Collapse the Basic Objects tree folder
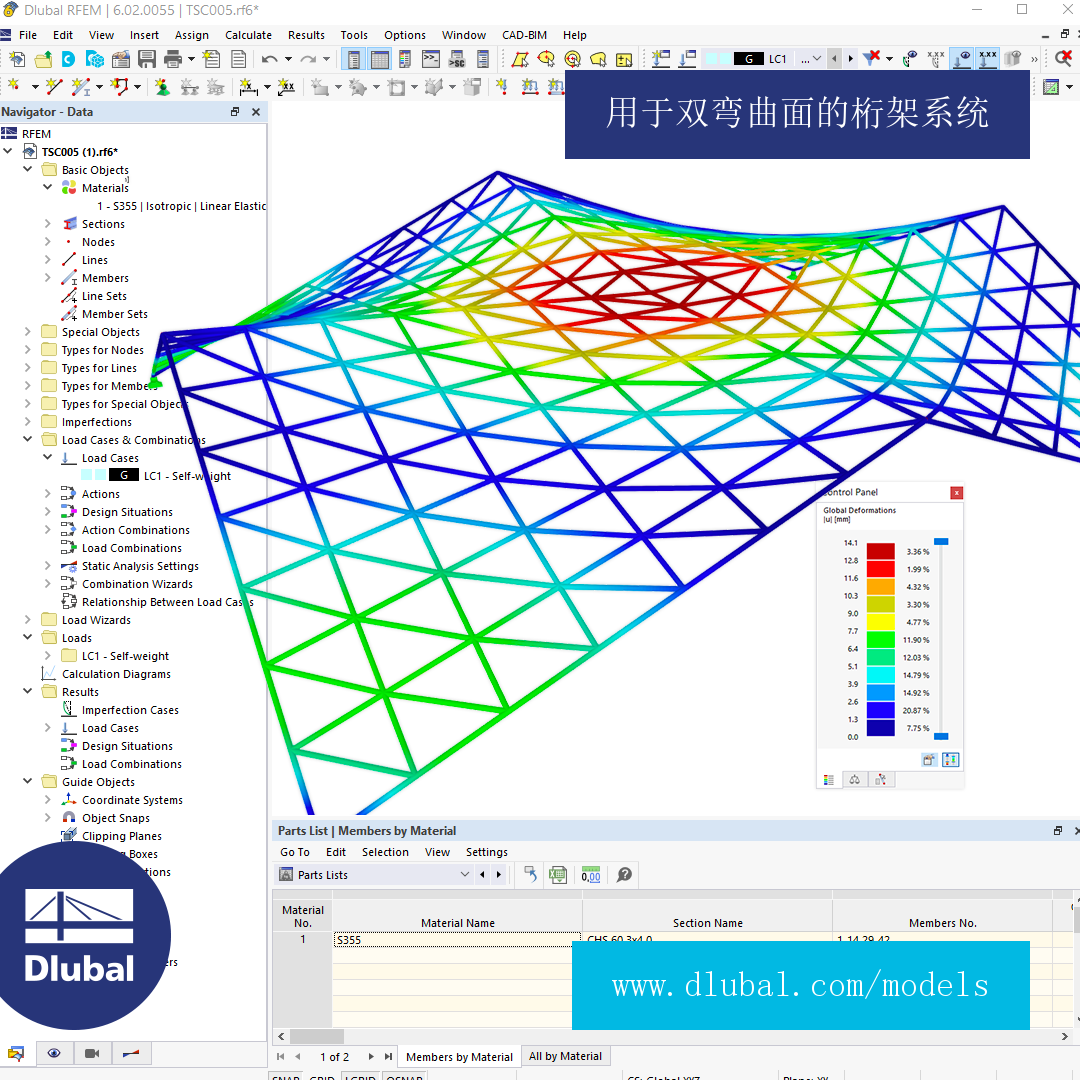Viewport: 1080px width, 1080px height. 28,169
